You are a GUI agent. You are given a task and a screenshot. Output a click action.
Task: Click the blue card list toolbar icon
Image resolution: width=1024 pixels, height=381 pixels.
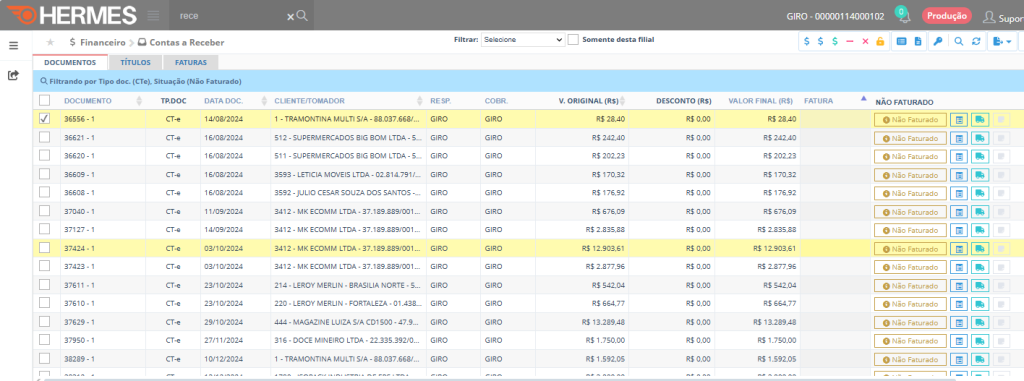901,41
